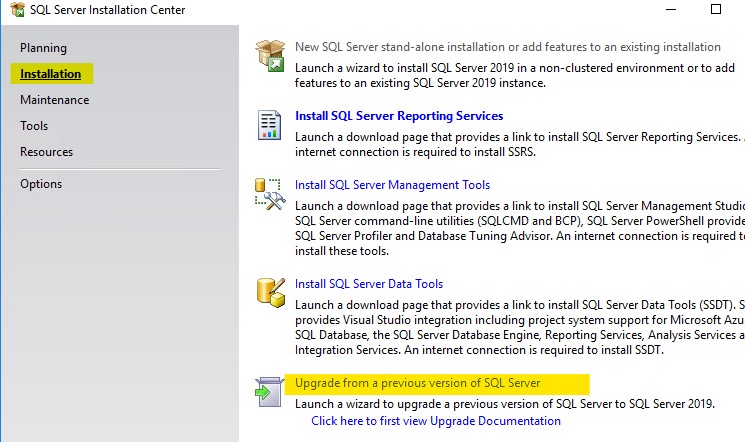
Task: Click the Management Tools hammer wrench icon
Action: [270, 194]
